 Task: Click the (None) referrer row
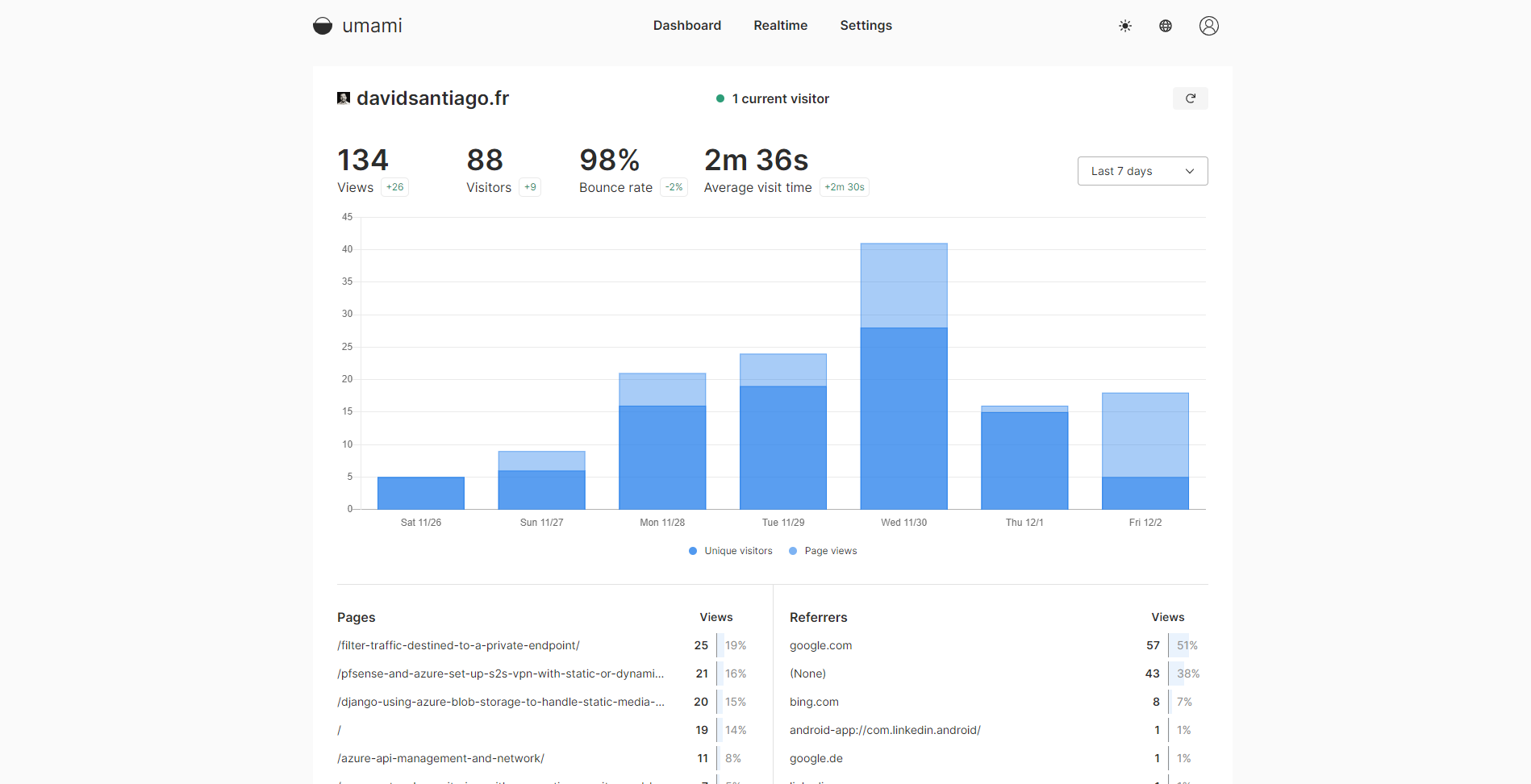coord(995,673)
